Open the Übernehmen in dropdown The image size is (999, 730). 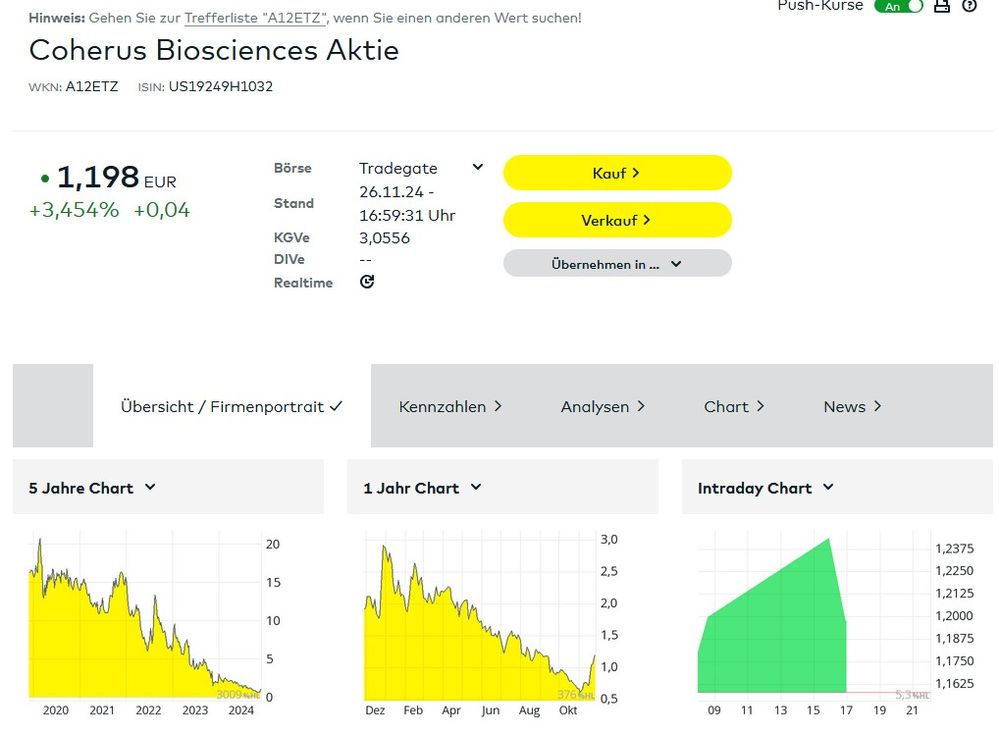(x=617, y=264)
